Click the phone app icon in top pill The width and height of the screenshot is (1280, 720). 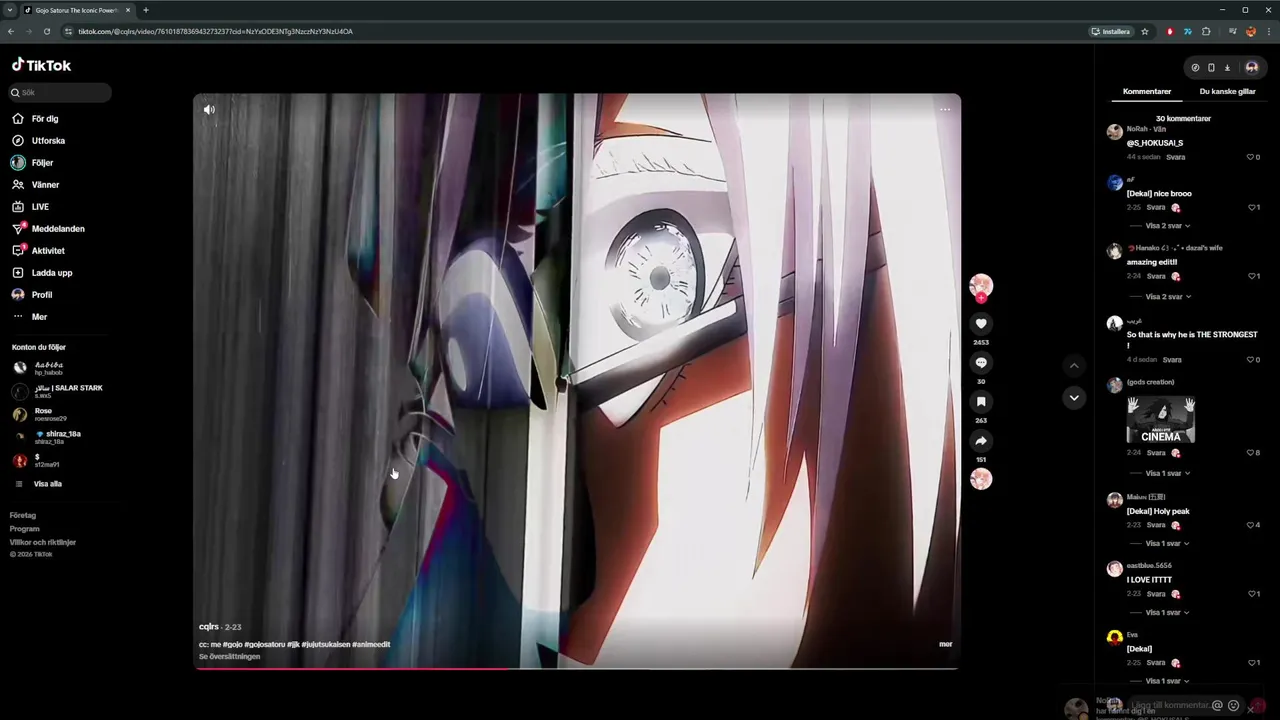tap(1211, 68)
